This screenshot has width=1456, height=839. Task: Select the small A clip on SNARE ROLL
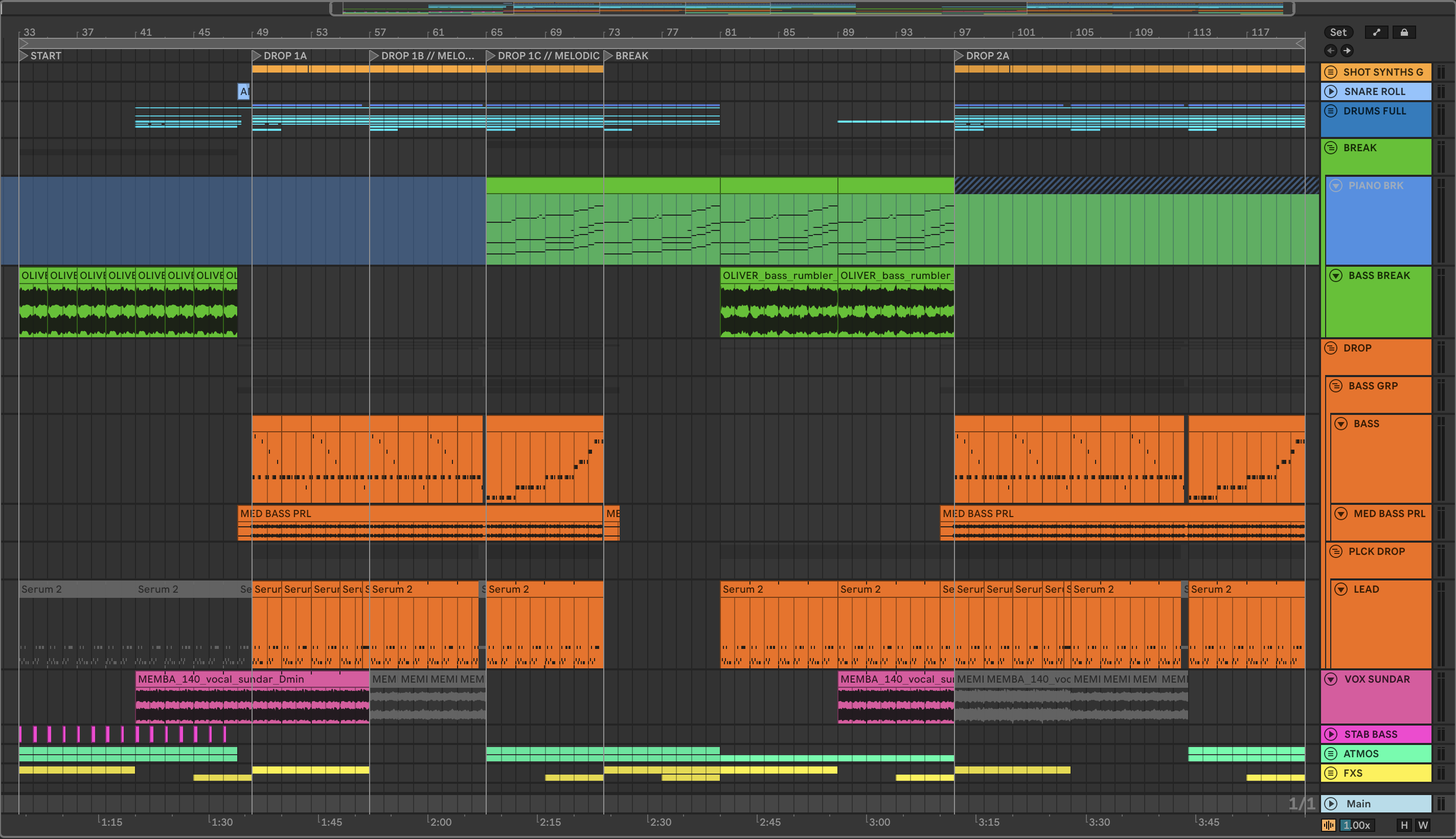coord(244,91)
